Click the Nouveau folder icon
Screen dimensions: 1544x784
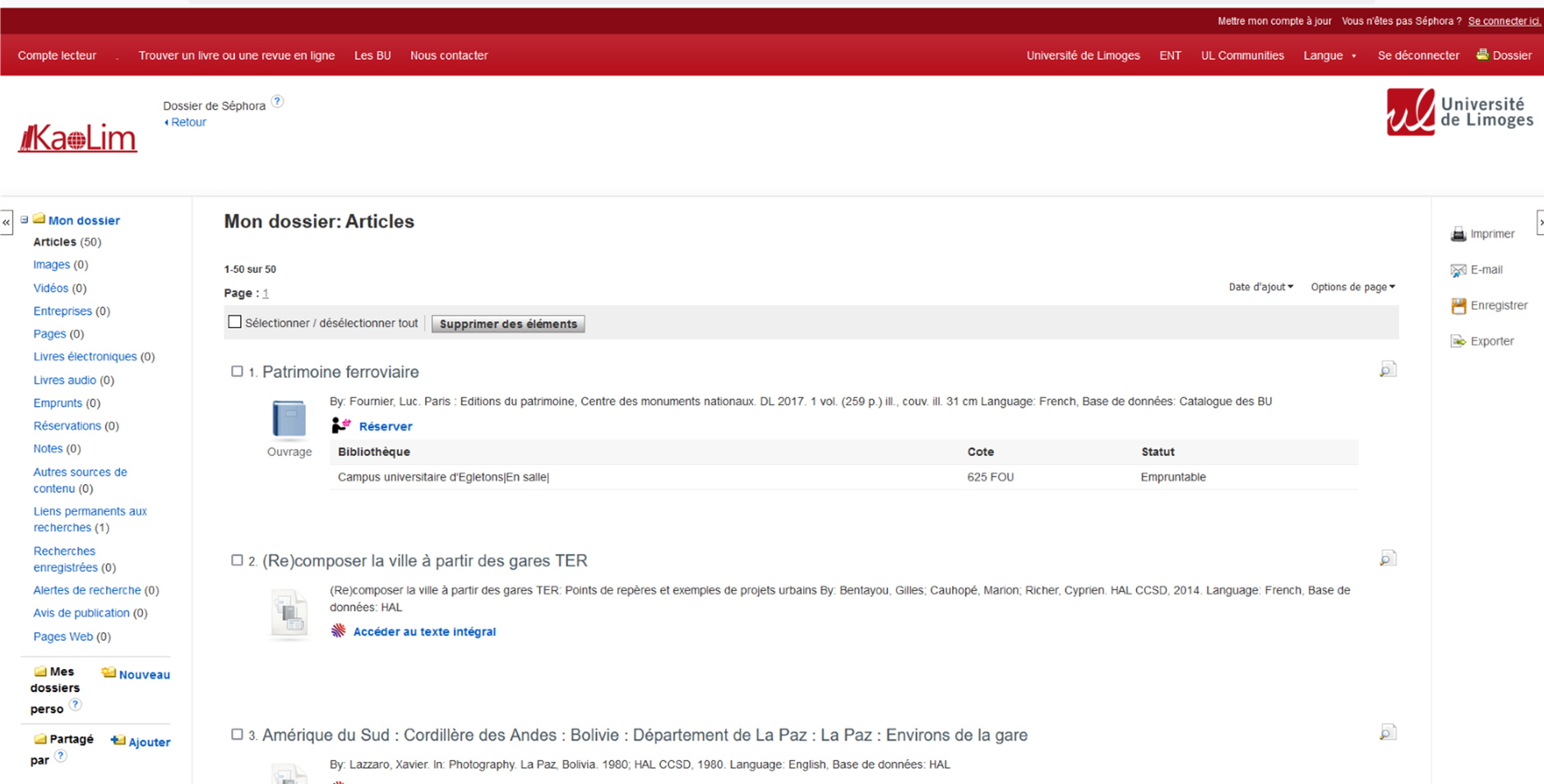tap(109, 673)
